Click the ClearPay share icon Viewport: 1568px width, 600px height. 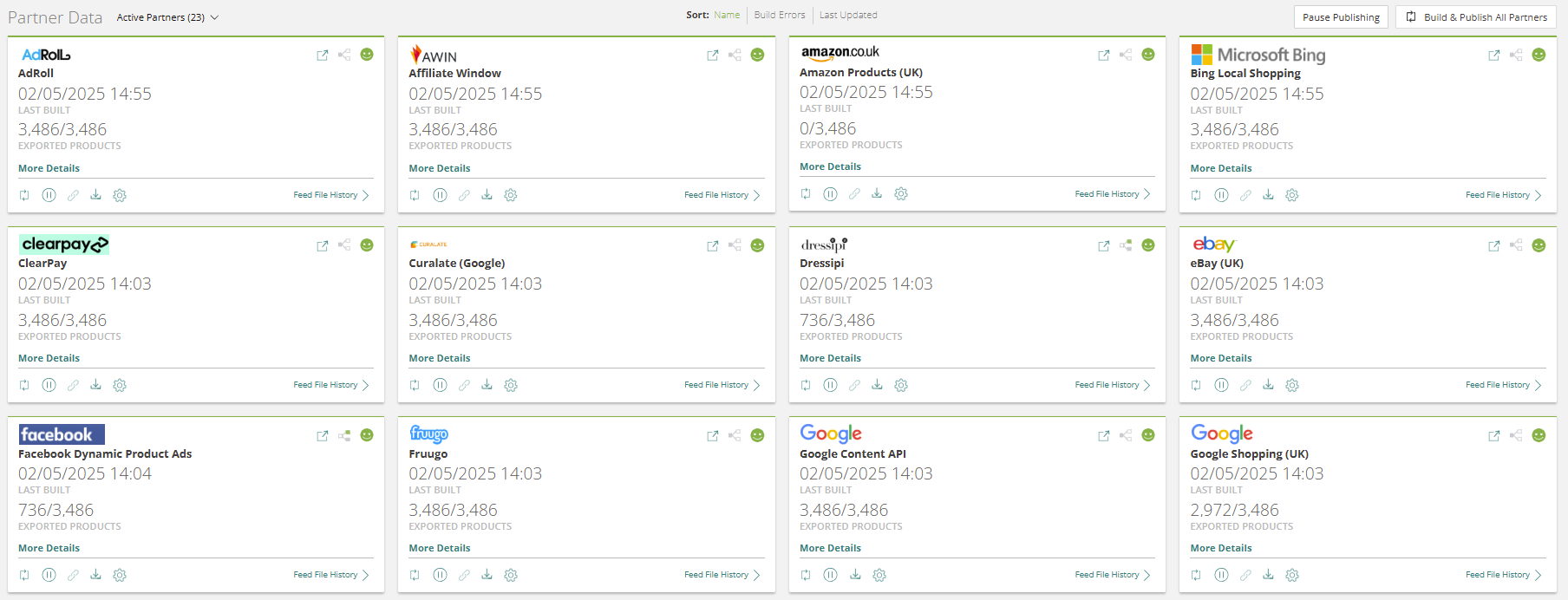pos(344,245)
